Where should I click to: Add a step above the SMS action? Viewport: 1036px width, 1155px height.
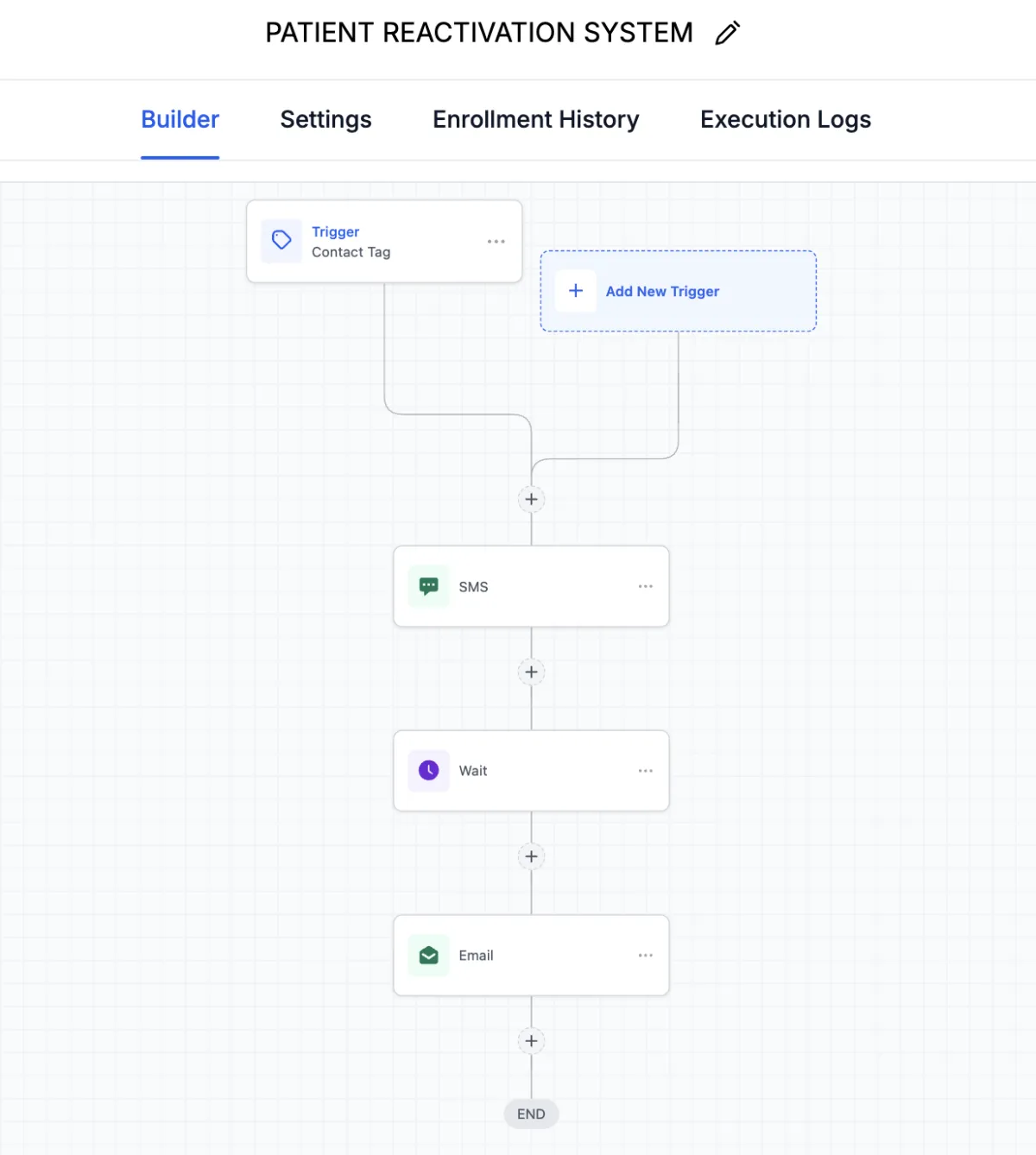pos(531,499)
